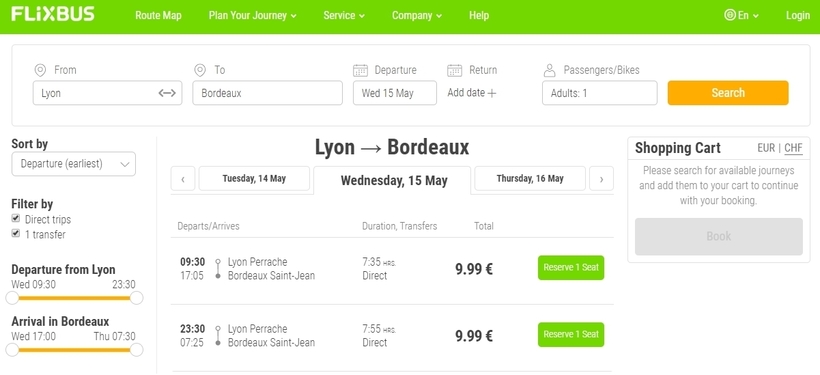Uncheck the Direct trips filter
820x375 pixels.
coord(16,218)
